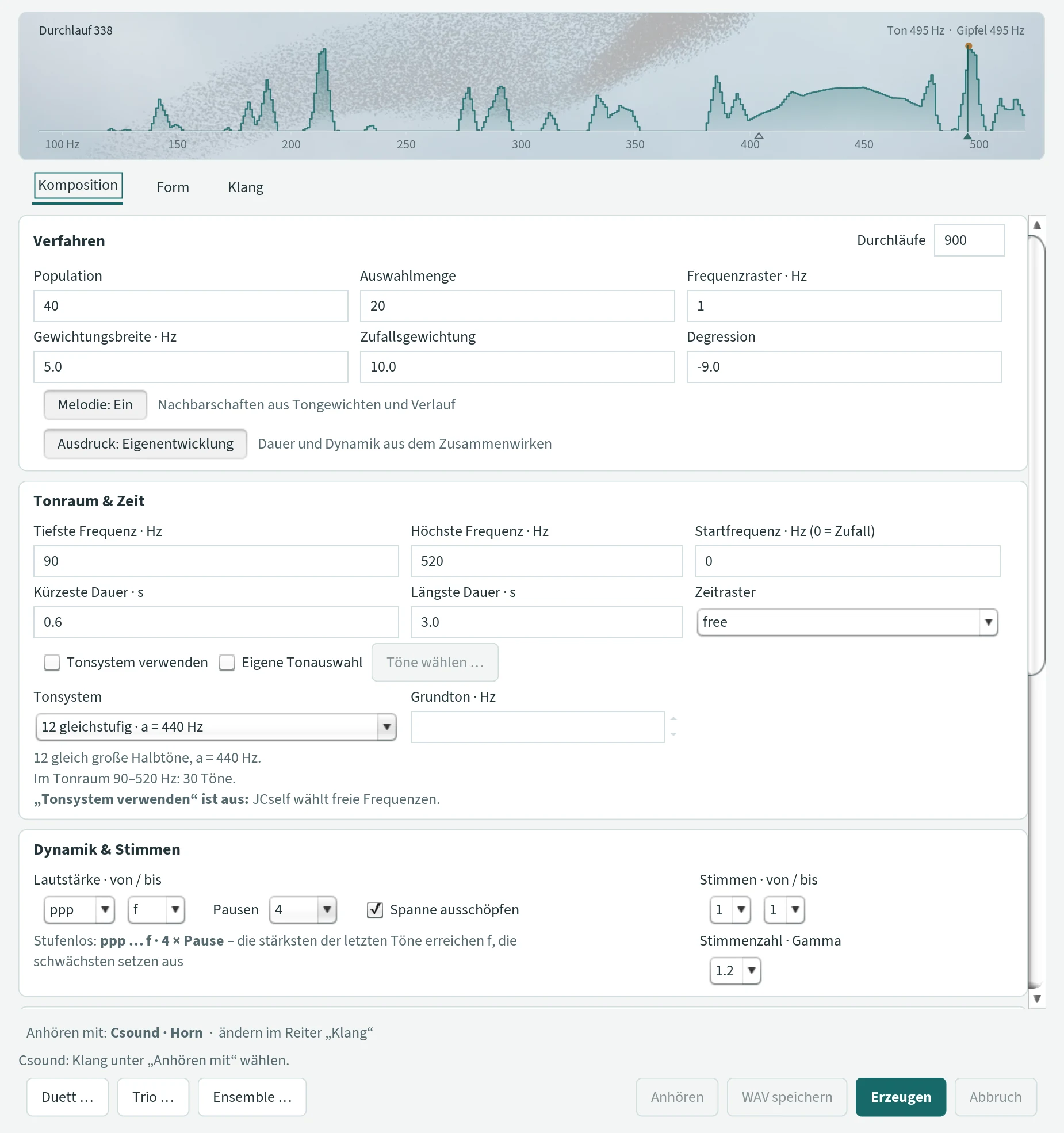Enable the Tonsystem verwenden checkbox
1064x1133 pixels.
coord(52,663)
